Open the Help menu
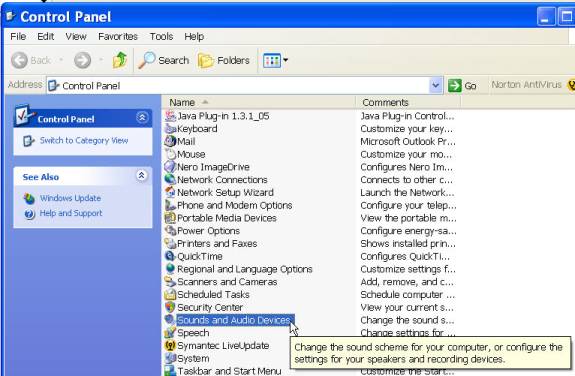 coord(194,37)
